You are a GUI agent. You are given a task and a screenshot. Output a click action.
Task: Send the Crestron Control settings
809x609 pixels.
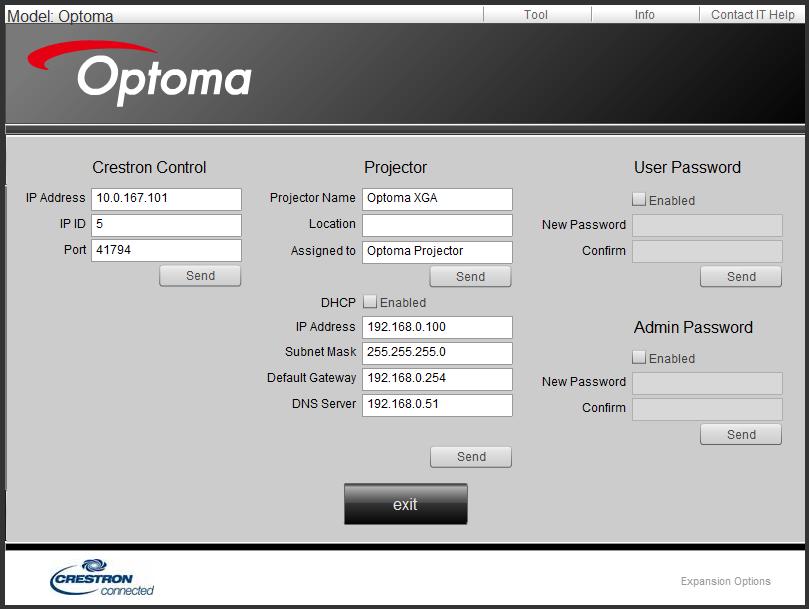[200, 276]
